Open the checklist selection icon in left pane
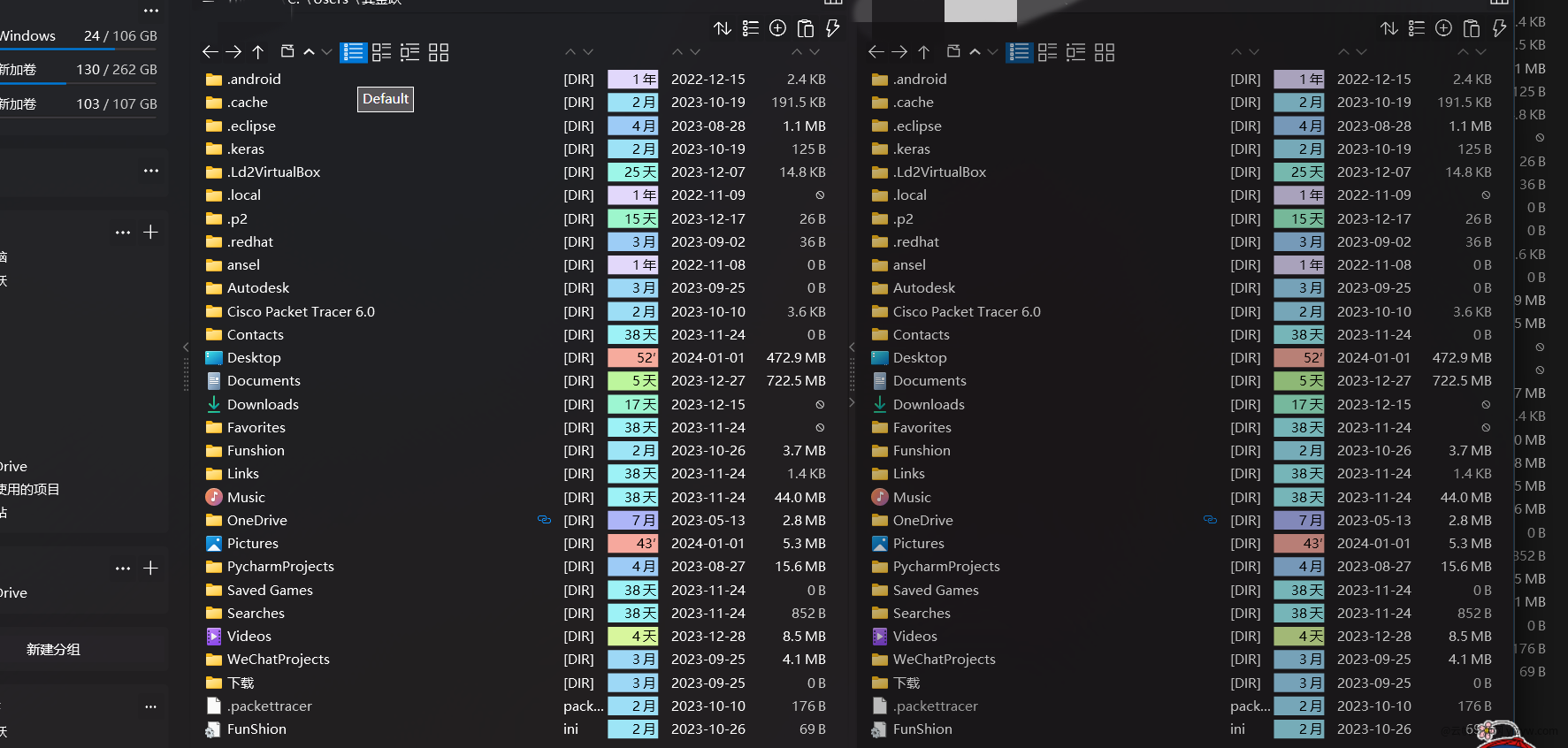The width and height of the screenshot is (1568, 748). pos(751,28)
